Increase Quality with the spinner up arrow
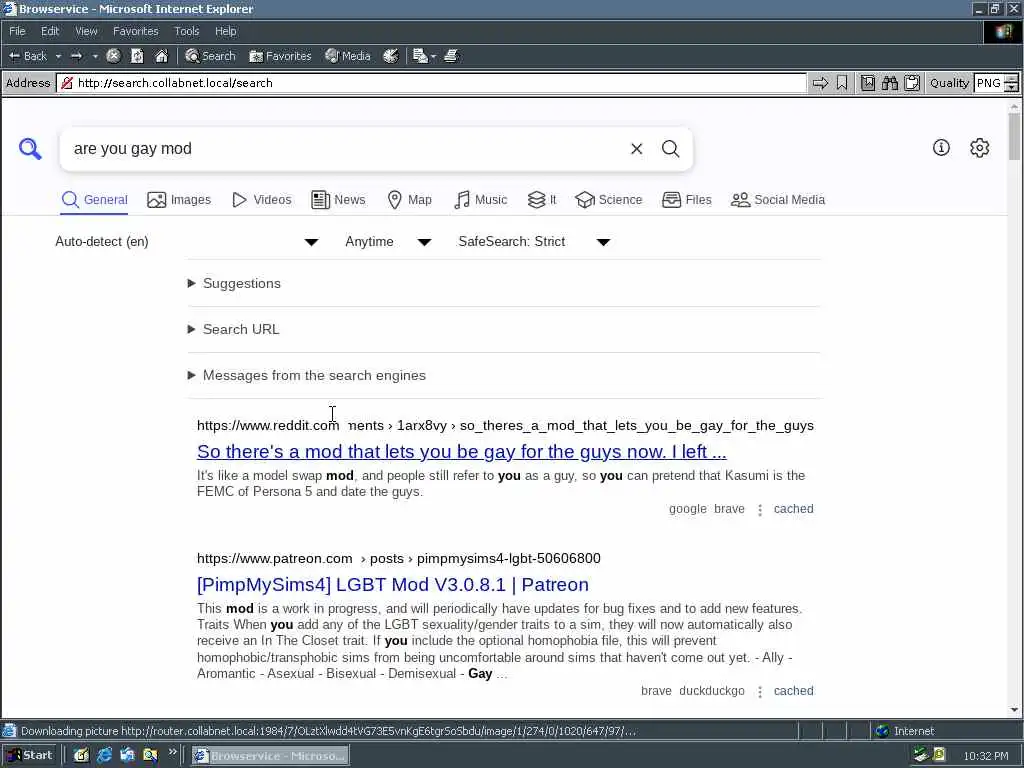This screenshot has width=1024, height=768. pyautogui.click(x=1012, y=78)
